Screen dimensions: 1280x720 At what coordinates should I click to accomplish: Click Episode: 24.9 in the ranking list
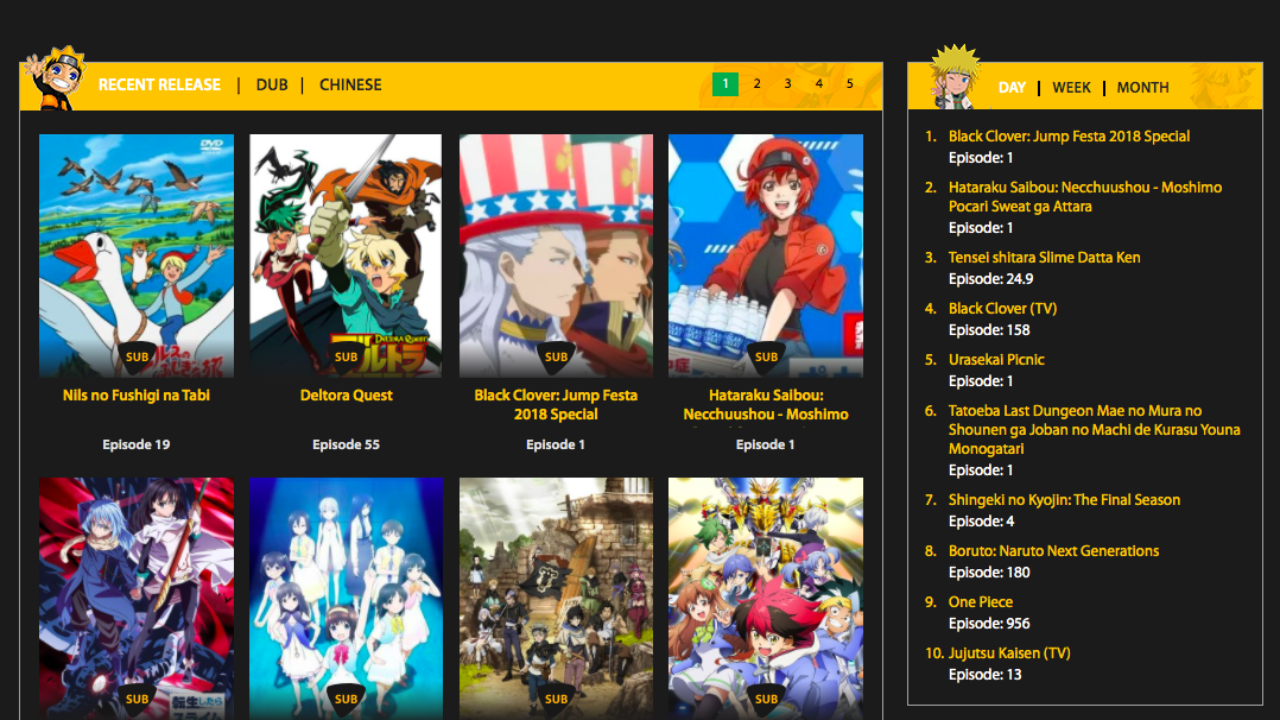990,279
